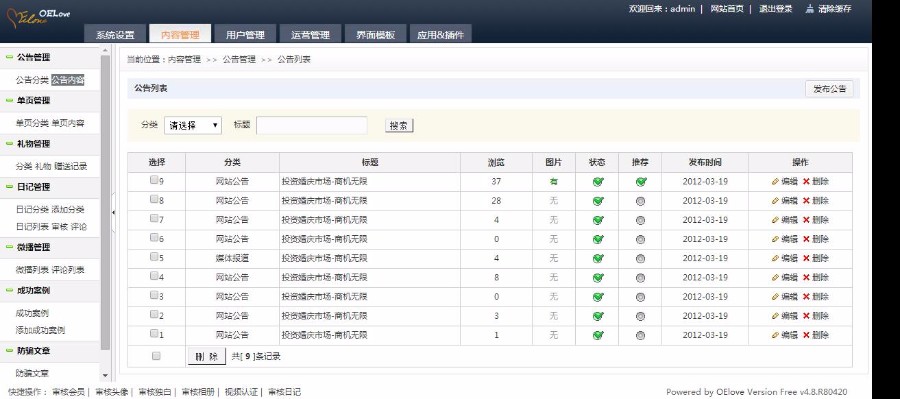Click the 删除 bulk delete button
Image resolution: width=900 pixels, height=399 pixels.
[x=207, y=357]
